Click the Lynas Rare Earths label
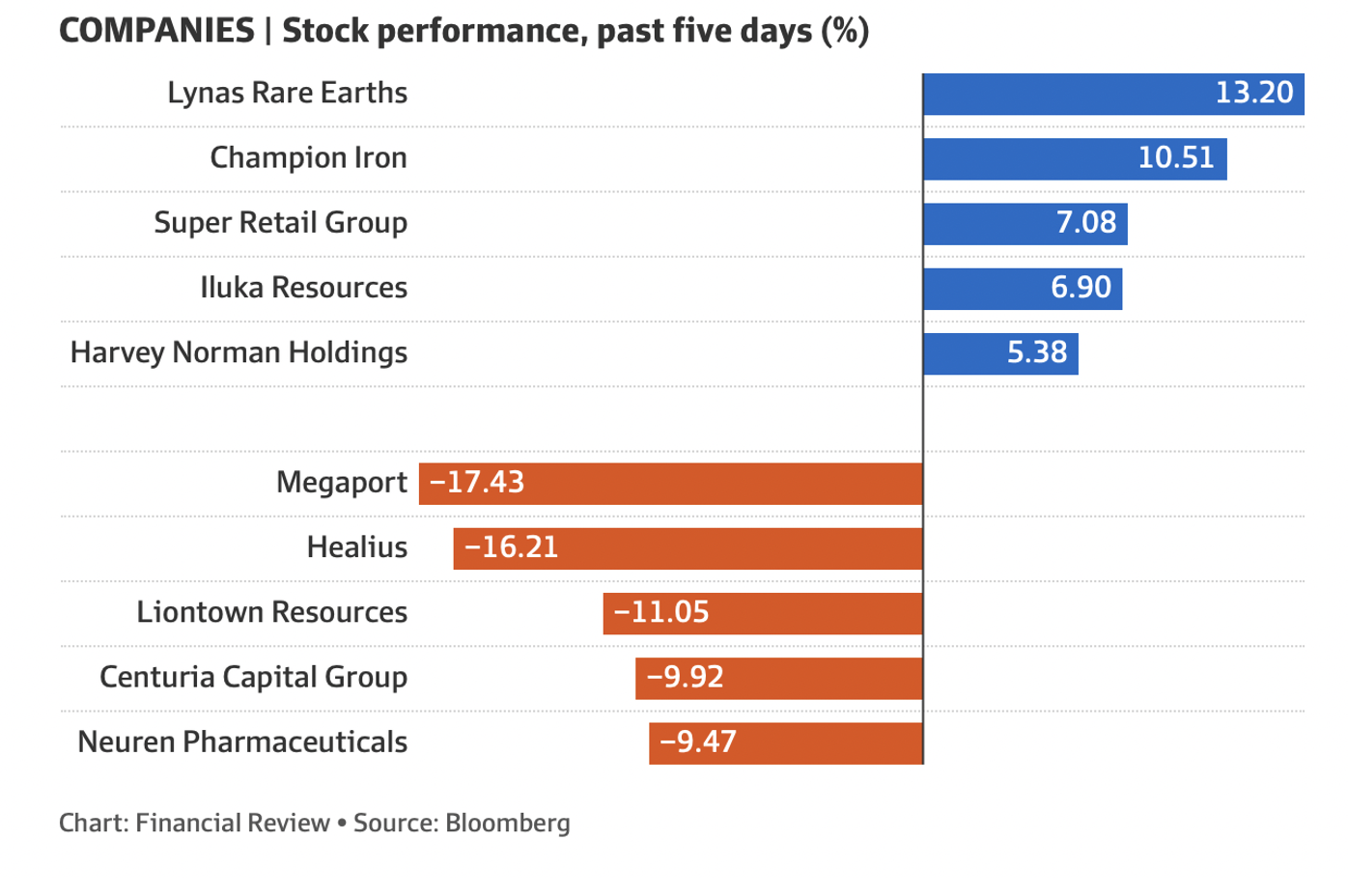Image resolution: width=1348 pixels, height=896 pixels. [x=287, y=94]
